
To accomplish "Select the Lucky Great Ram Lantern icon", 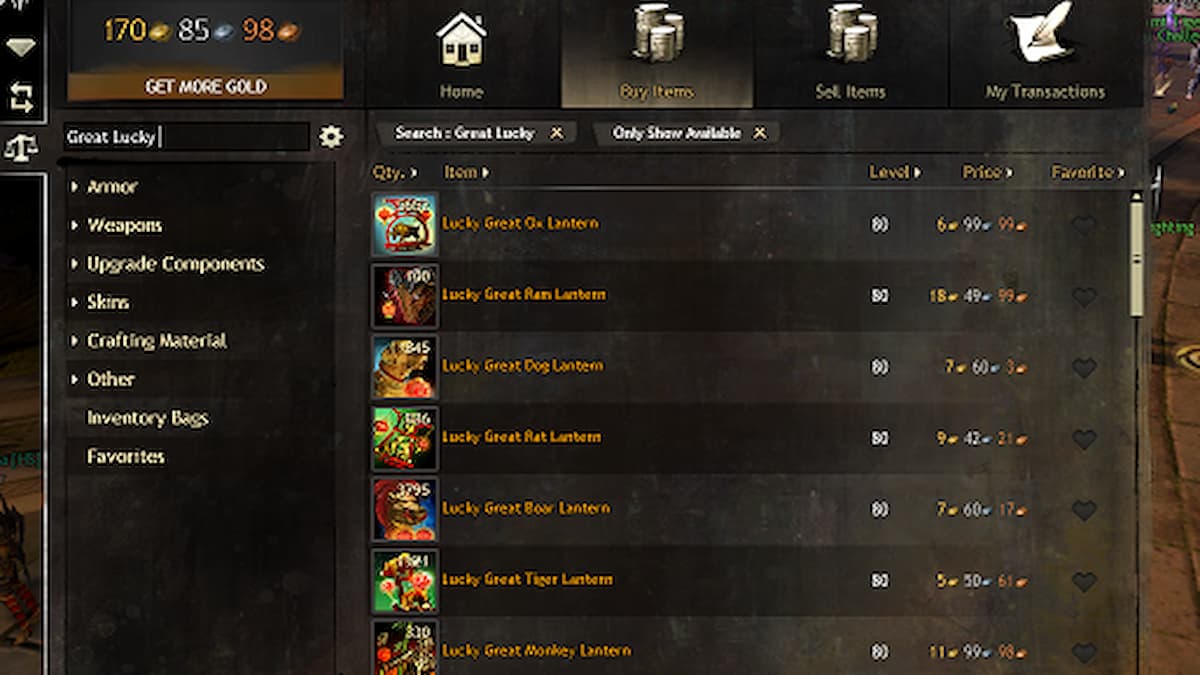I will pyautogui.click(x=404, y=295).
